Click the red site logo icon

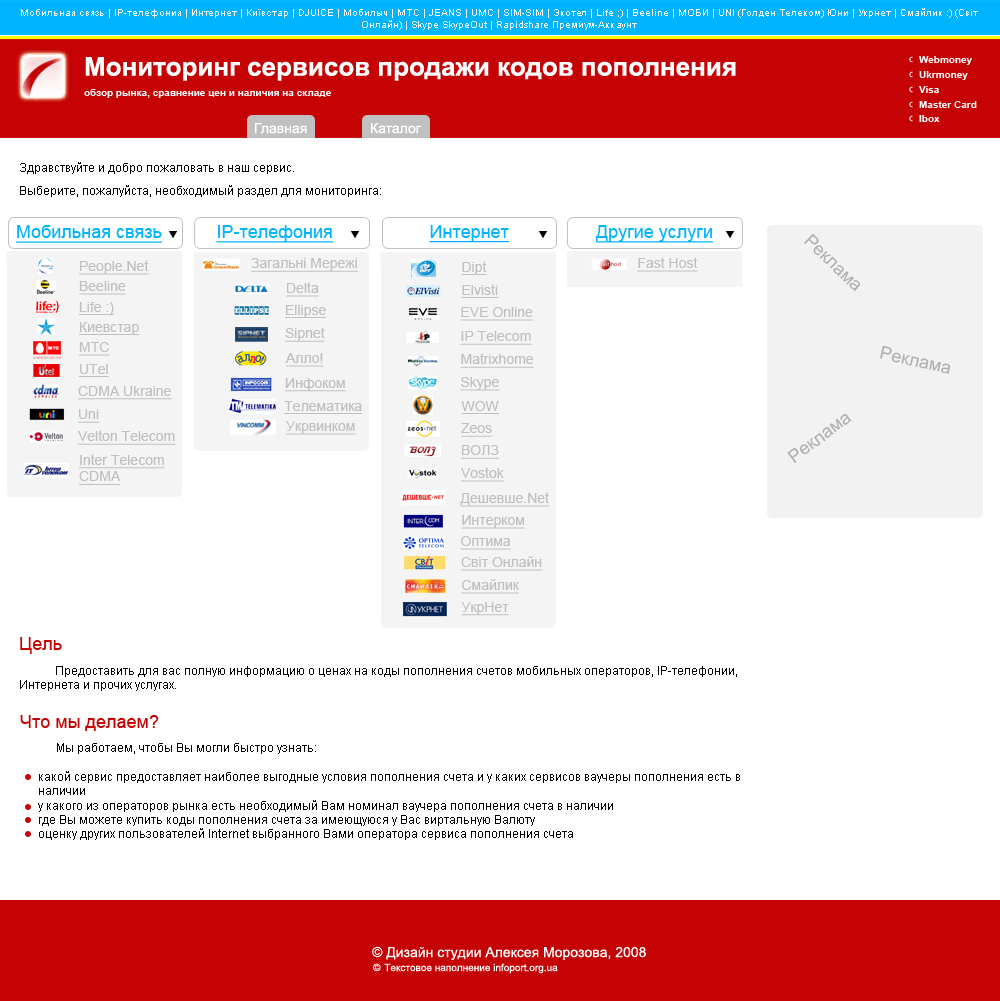click(x=43, y=77)
